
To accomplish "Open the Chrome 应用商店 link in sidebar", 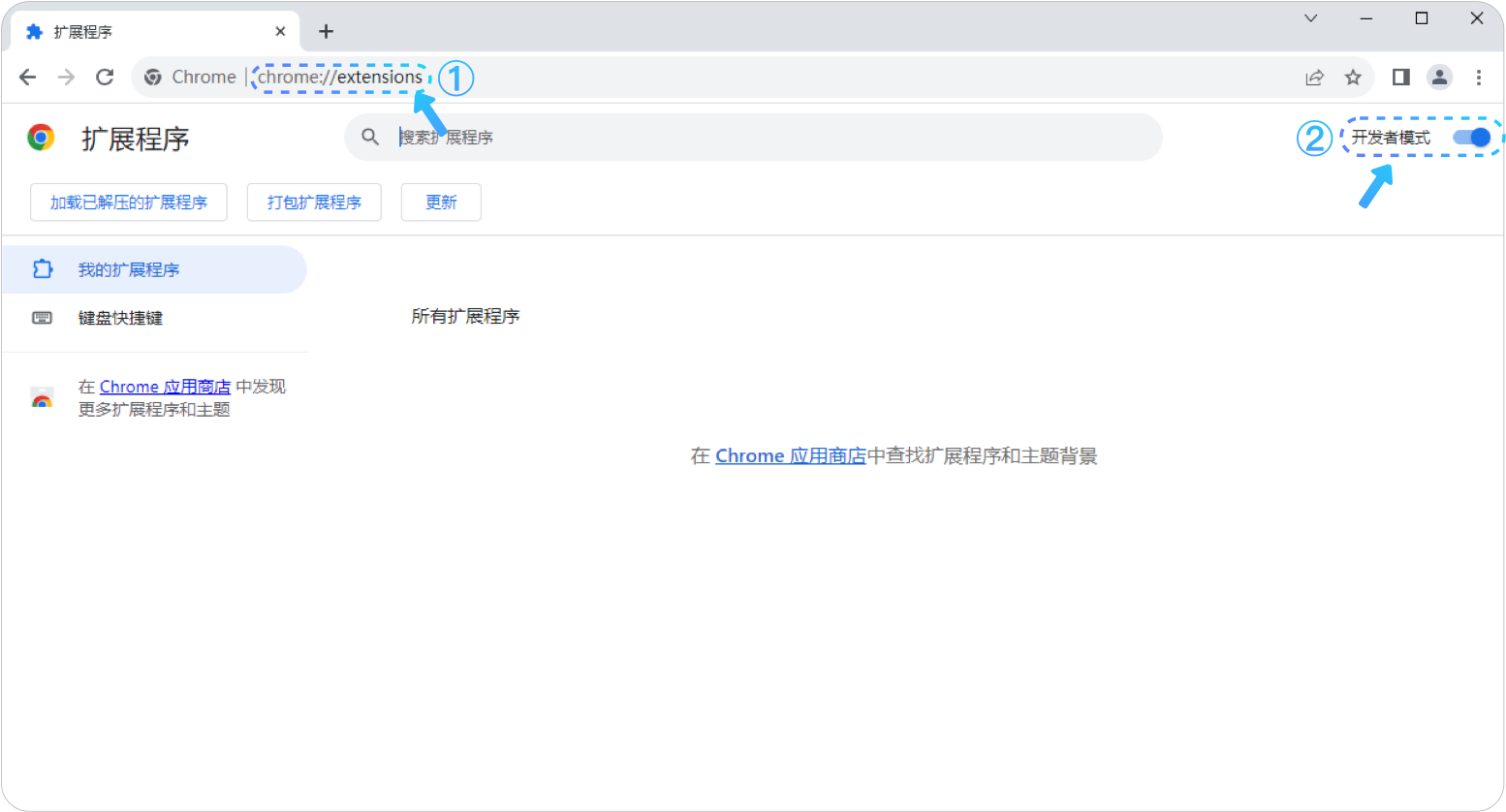I will pos(165,387).
